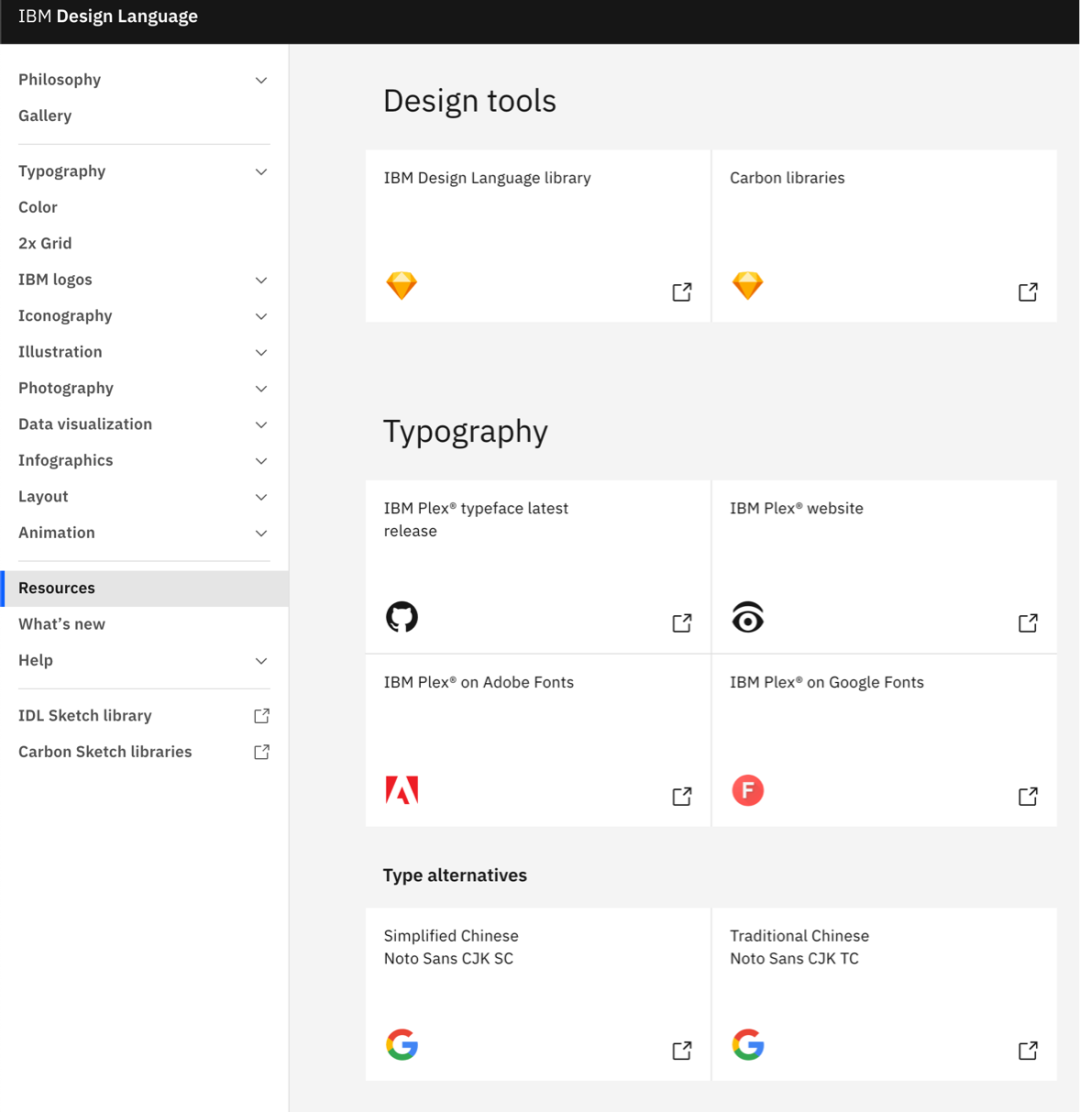
Task: Open Traditional Chinese Noto Sans CJK TC card
Action: [x=884, y=994]
